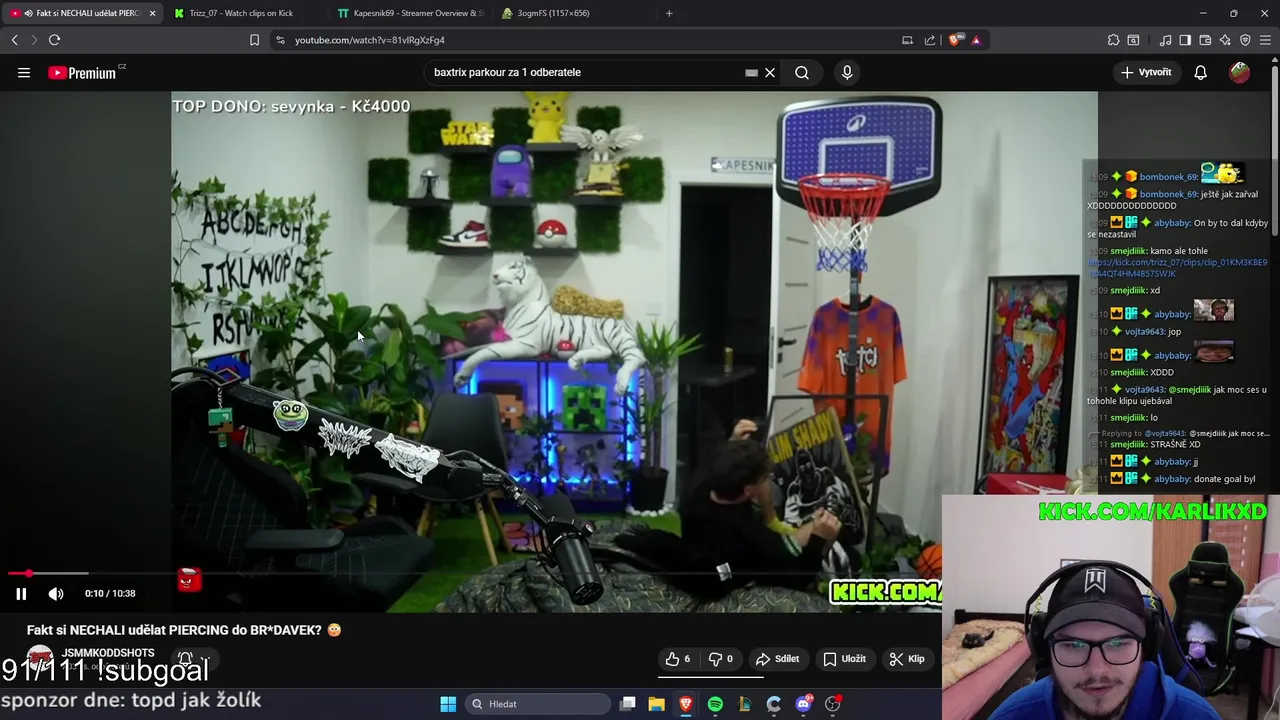
Task: Open the browser extensions puzzle icon
Action: coord(1113,40)
